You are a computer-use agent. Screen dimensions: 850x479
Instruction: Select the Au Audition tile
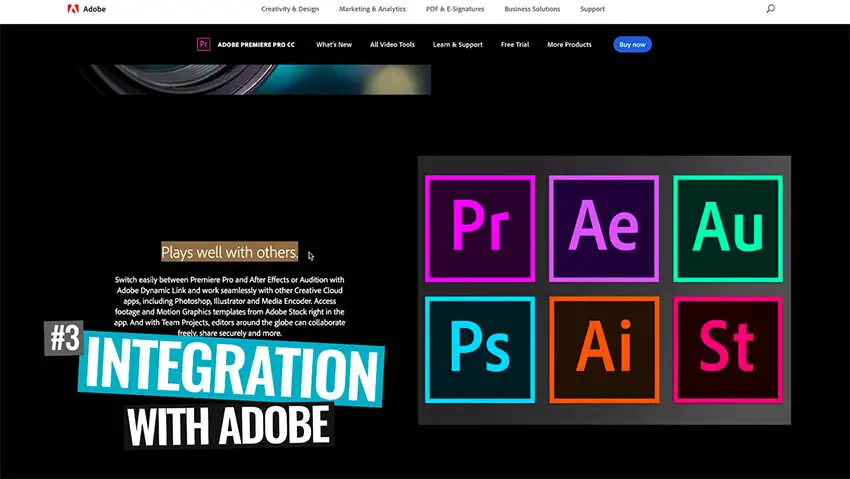tap(728, 229)
